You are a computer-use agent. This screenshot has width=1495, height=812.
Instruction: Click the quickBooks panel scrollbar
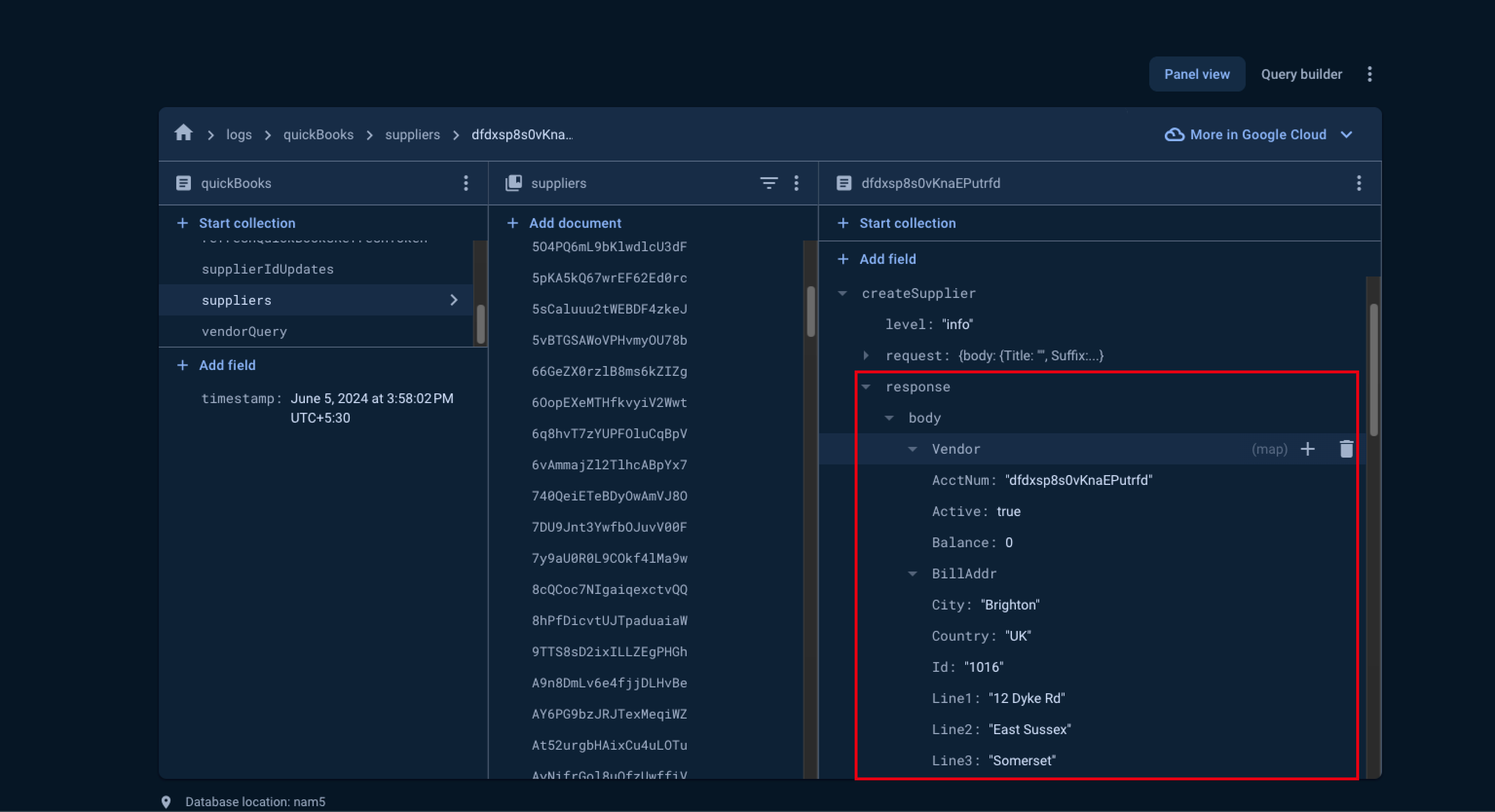point(481,324)
